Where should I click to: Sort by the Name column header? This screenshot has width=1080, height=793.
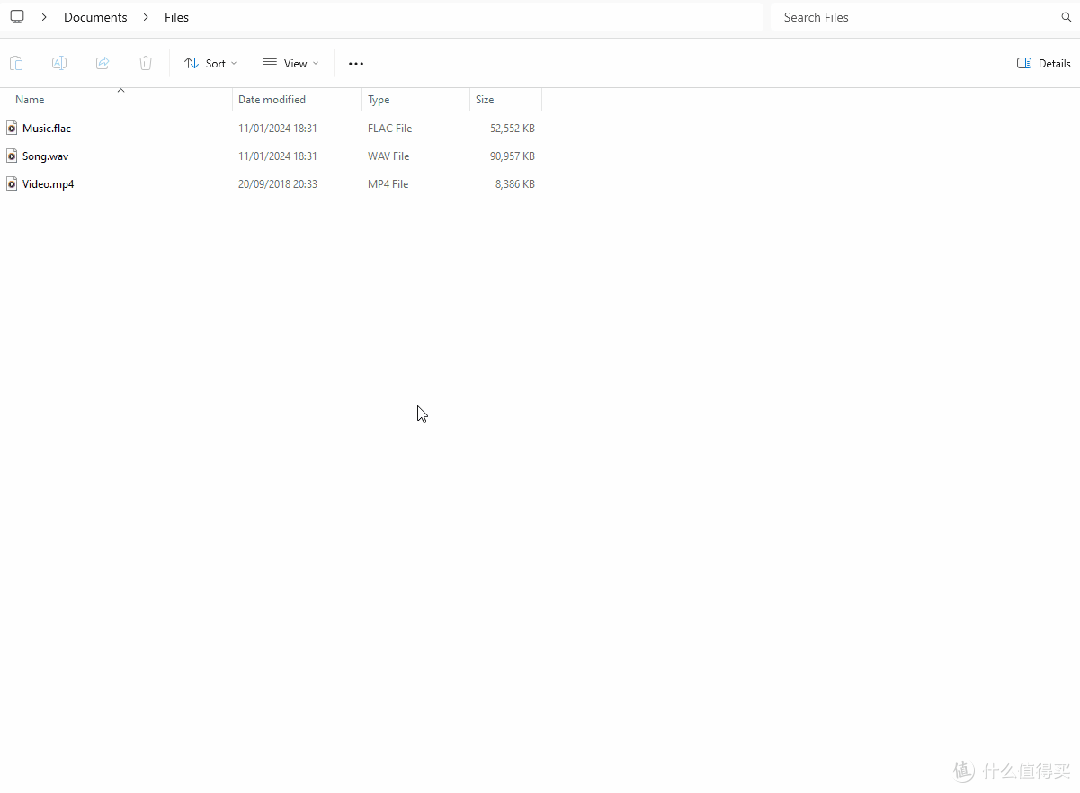[116, 99]
